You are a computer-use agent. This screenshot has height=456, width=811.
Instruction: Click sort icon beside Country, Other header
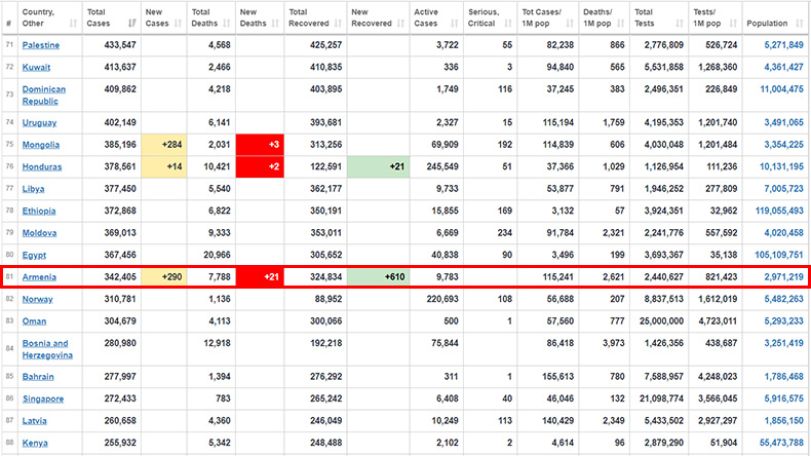[73, 23]
